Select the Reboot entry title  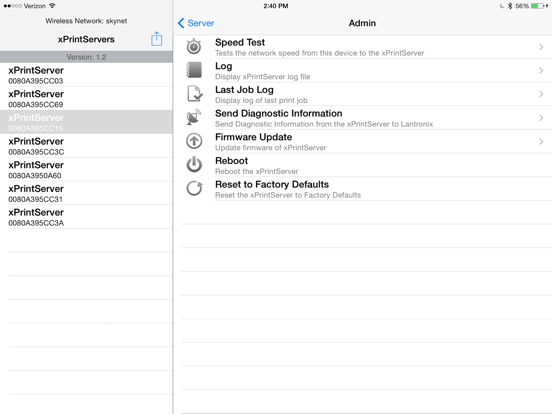click(231, 161)
